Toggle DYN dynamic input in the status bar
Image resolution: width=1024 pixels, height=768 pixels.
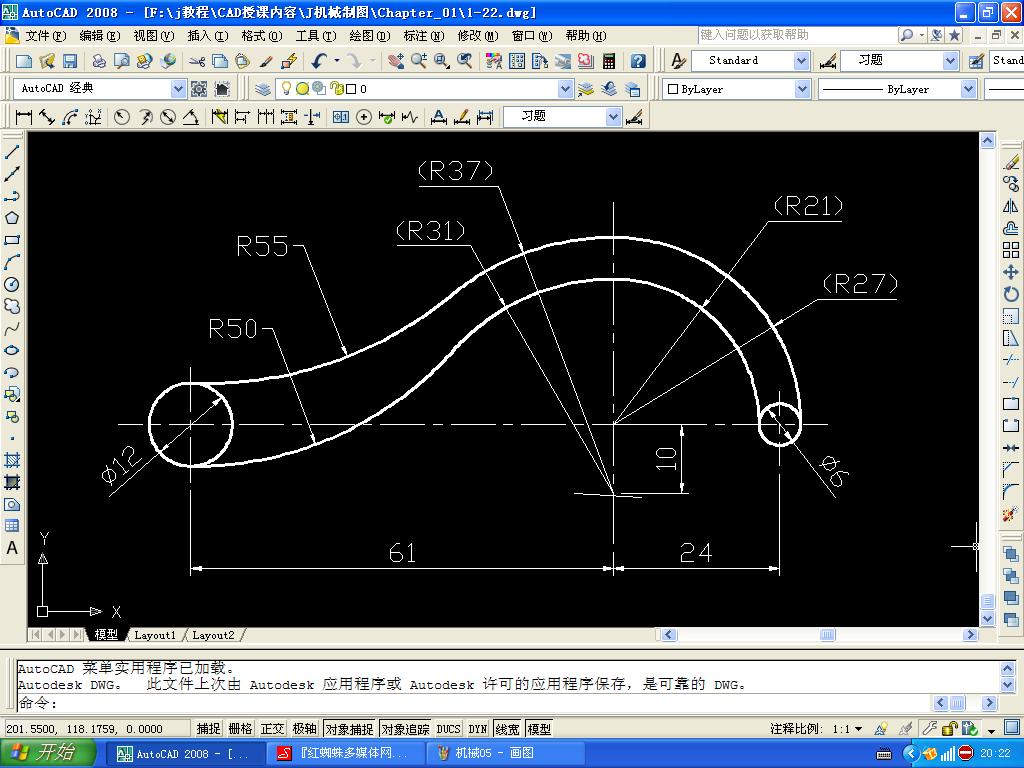477,728
